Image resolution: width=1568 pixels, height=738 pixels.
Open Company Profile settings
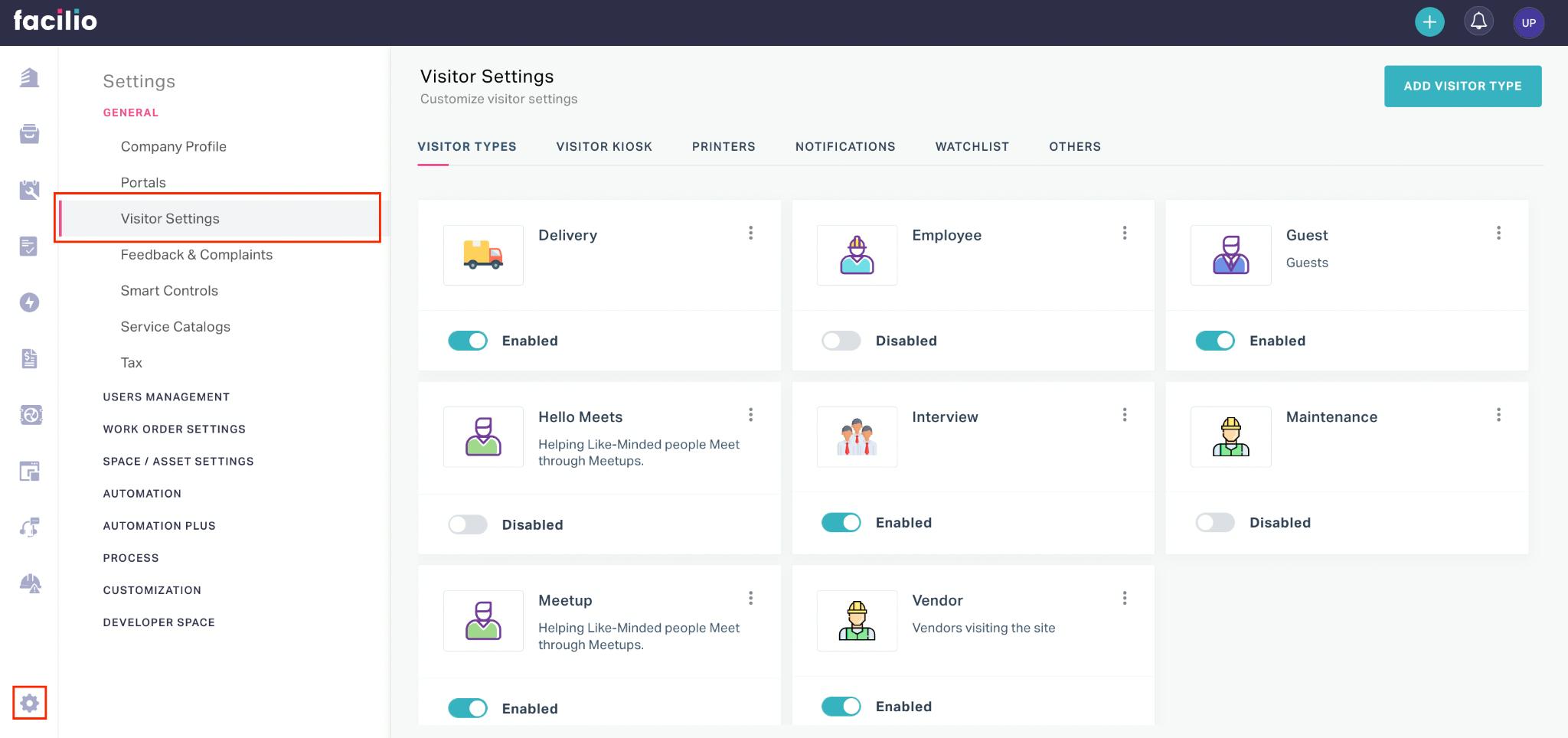pos(174,146)
